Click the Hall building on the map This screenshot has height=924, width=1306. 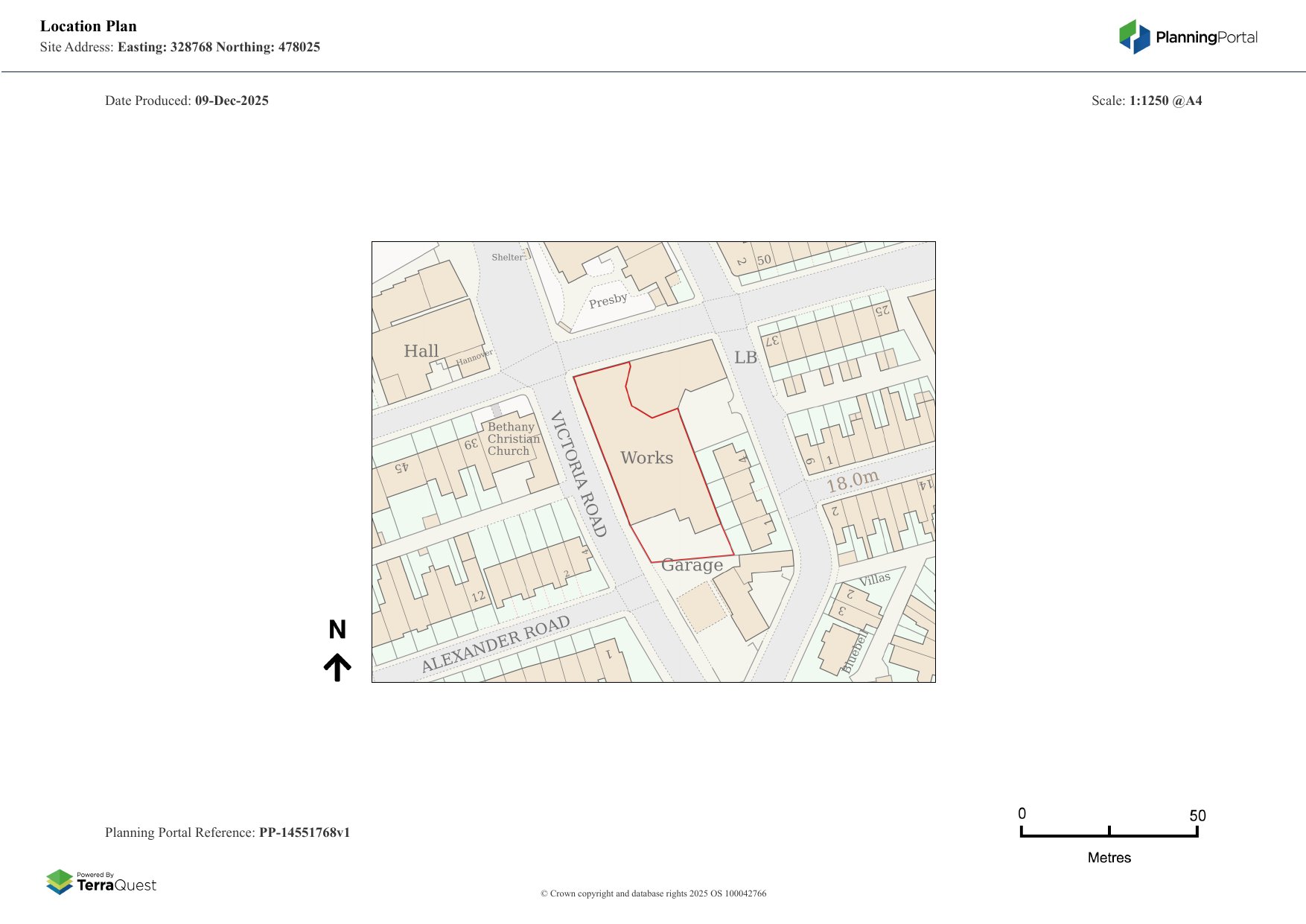pos(421,350)
